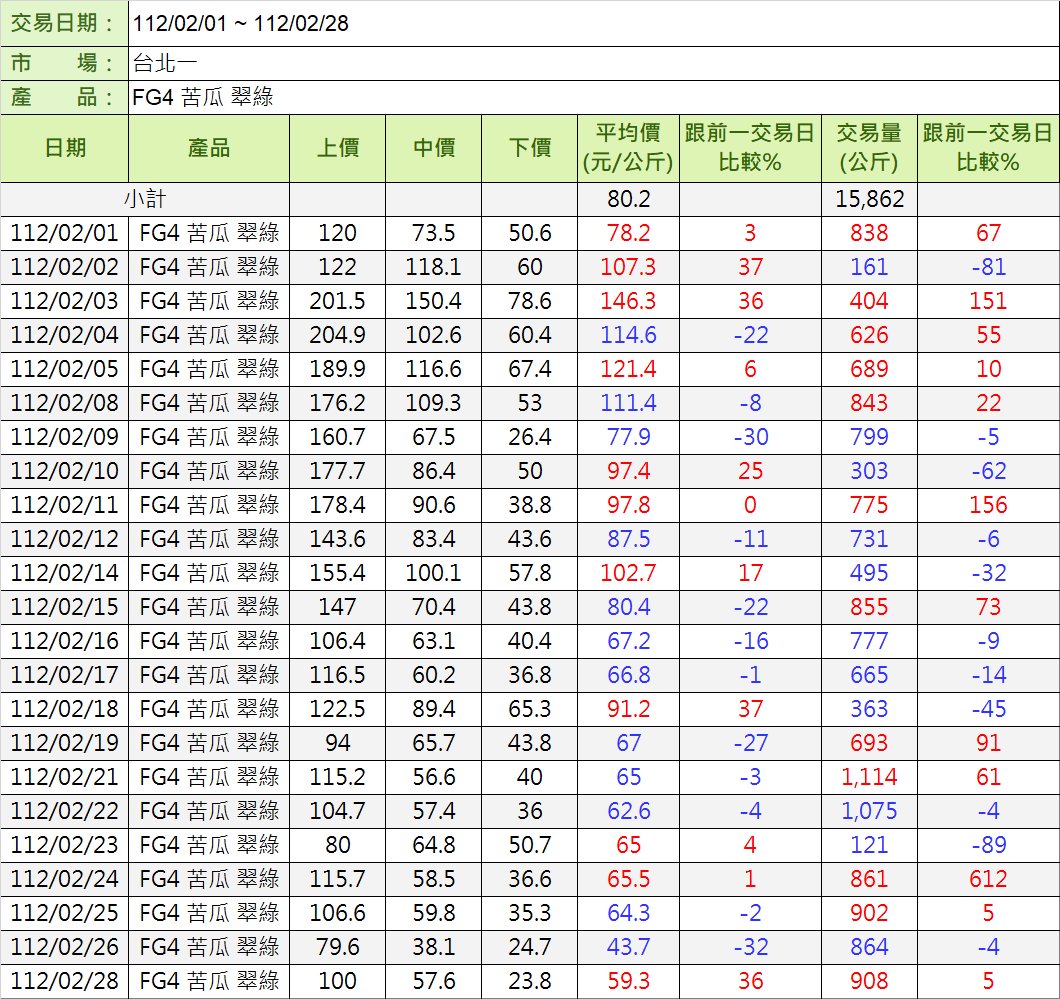Click the date cell 112/02/28
The width and height of the screenshot is (1060, 999).
coord(65,981)
